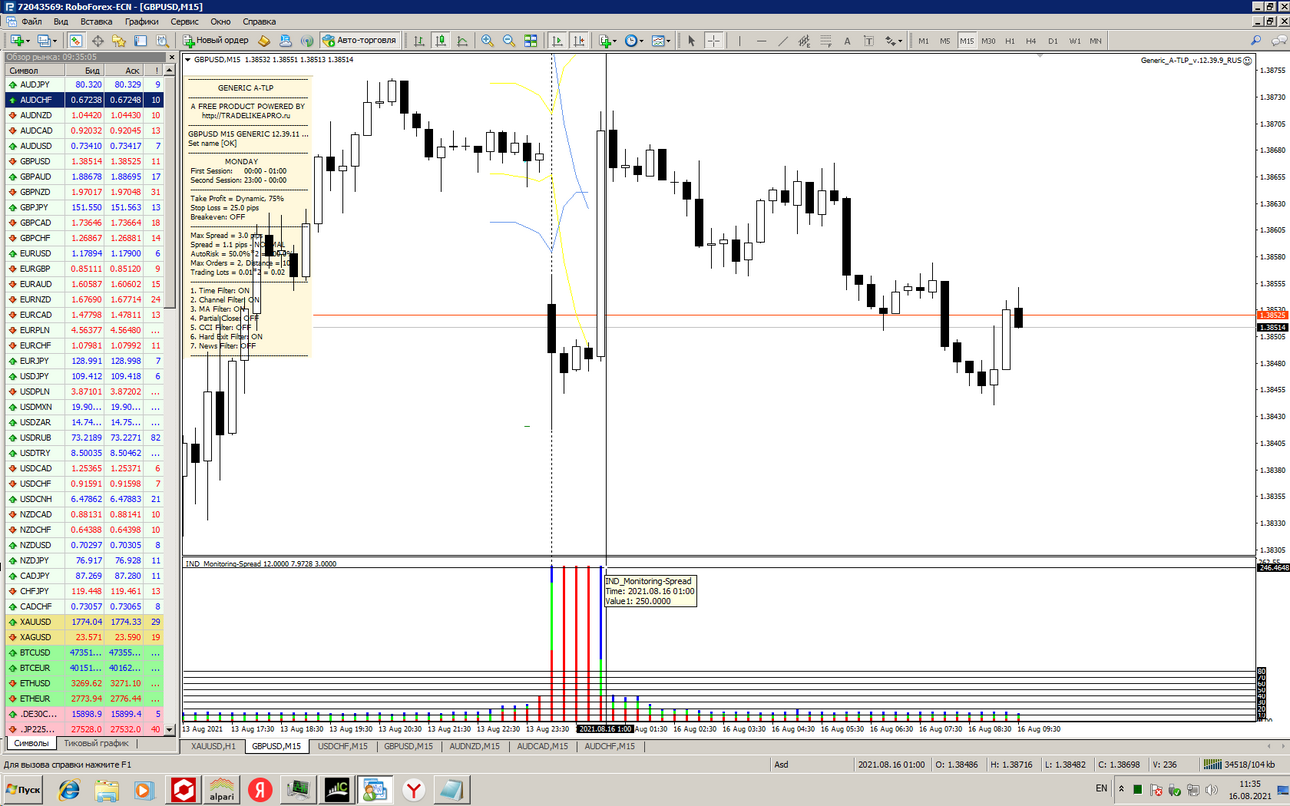Expand the new chart dropdown arrow
The height and width of the screenshot is (806, 1290).
(x=29, y=41)
